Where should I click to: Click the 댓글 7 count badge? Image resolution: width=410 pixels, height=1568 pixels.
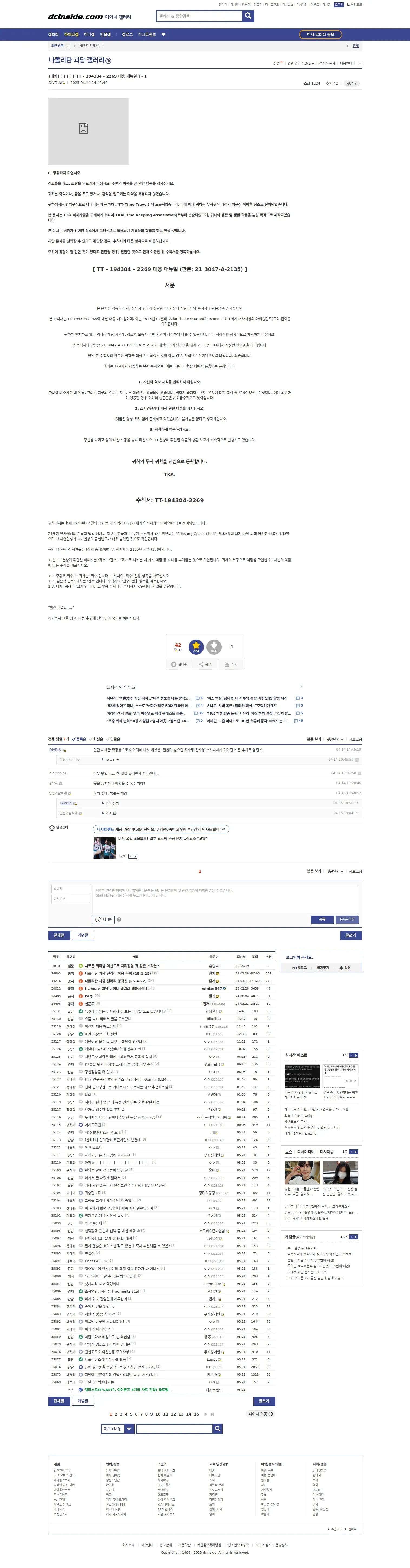352,84
